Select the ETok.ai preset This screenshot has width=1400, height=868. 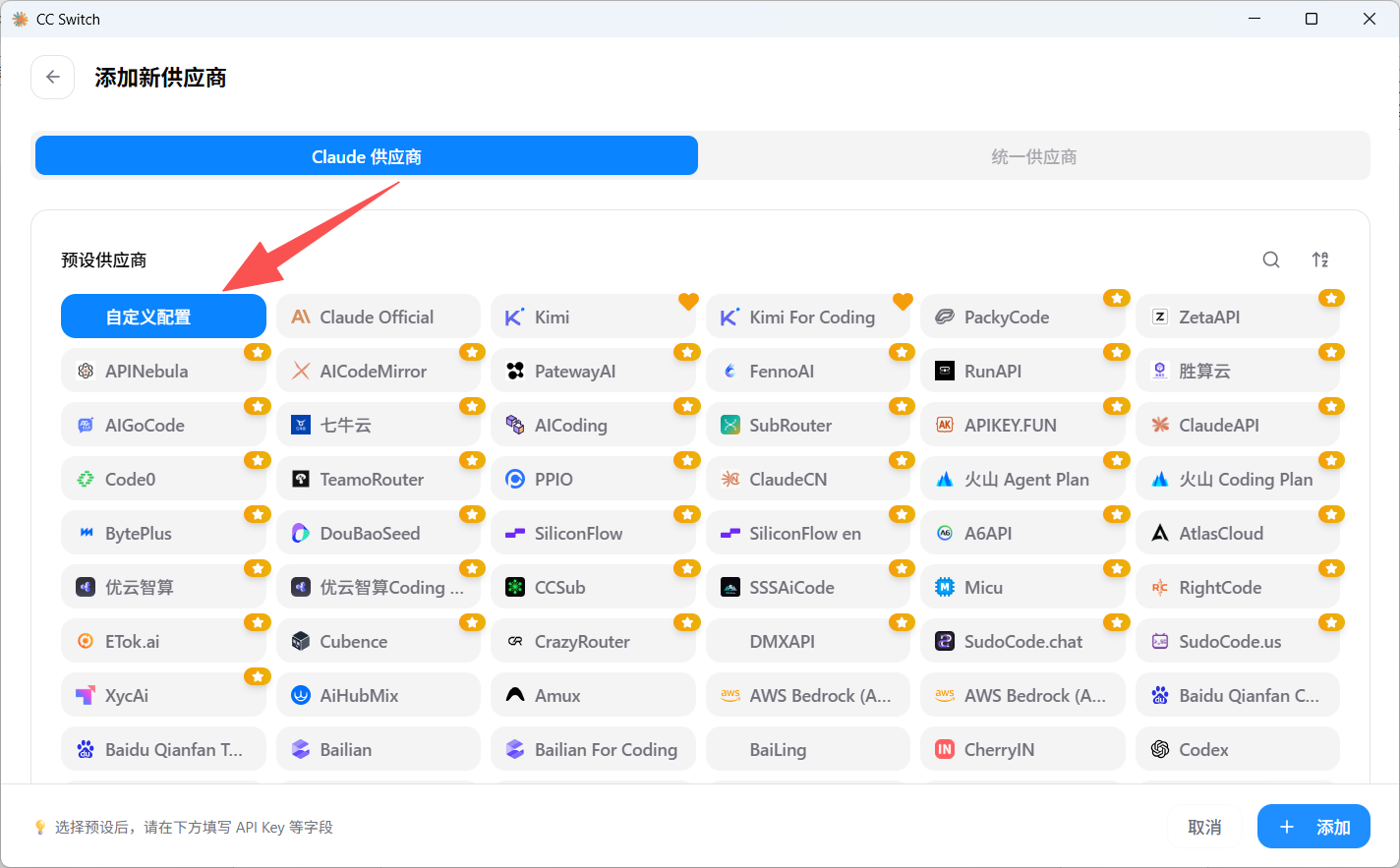pos(163,641)
